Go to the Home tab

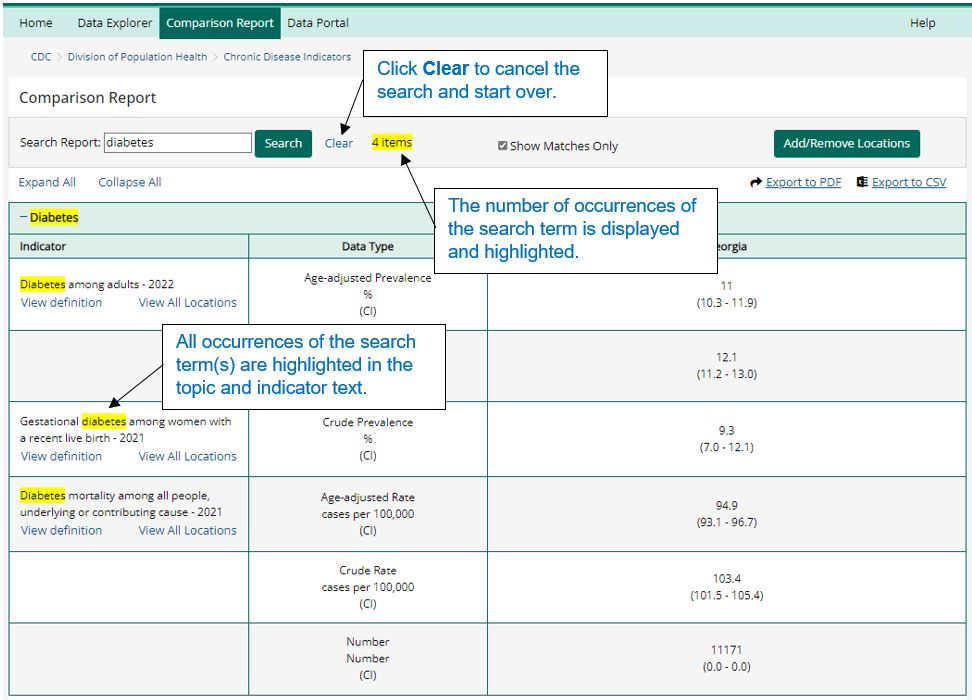(35, 21)
